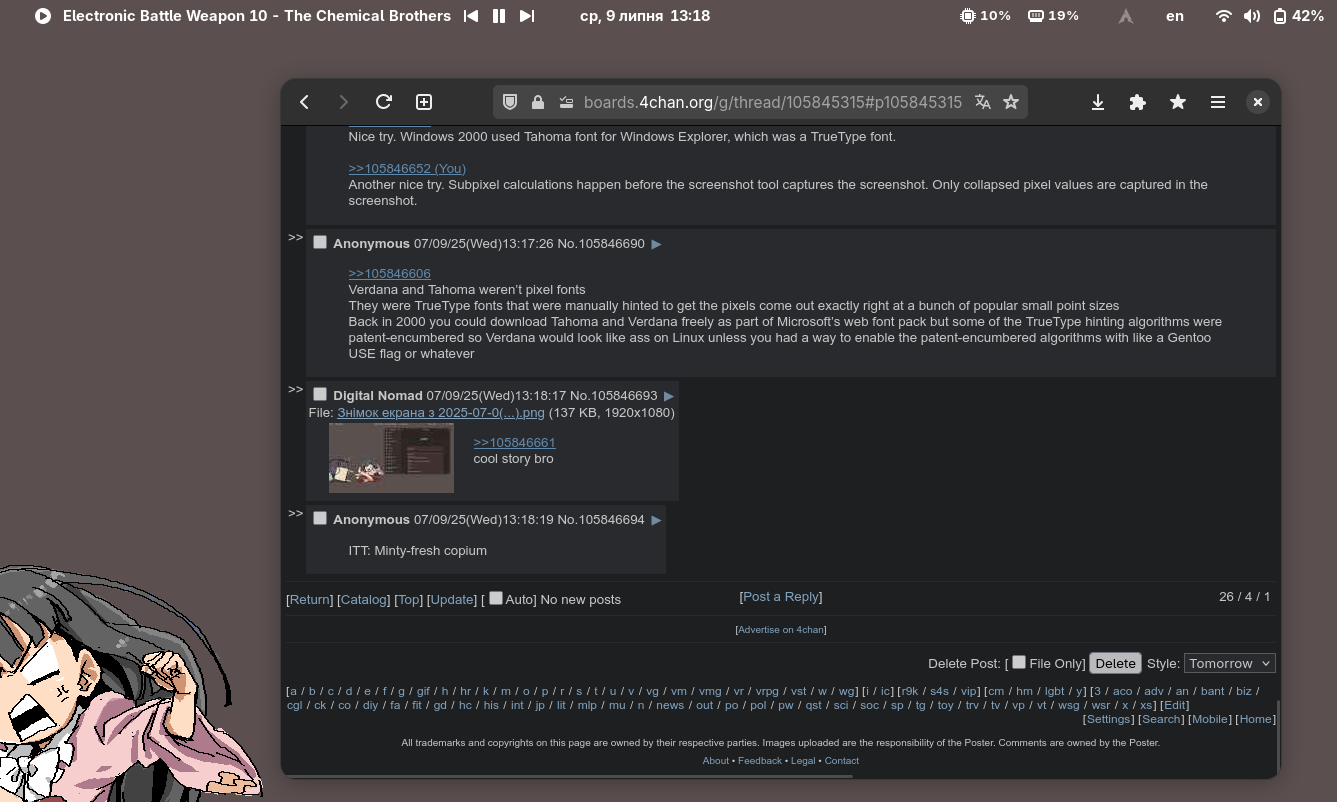Click the Delete button

tap(1115, 663)
